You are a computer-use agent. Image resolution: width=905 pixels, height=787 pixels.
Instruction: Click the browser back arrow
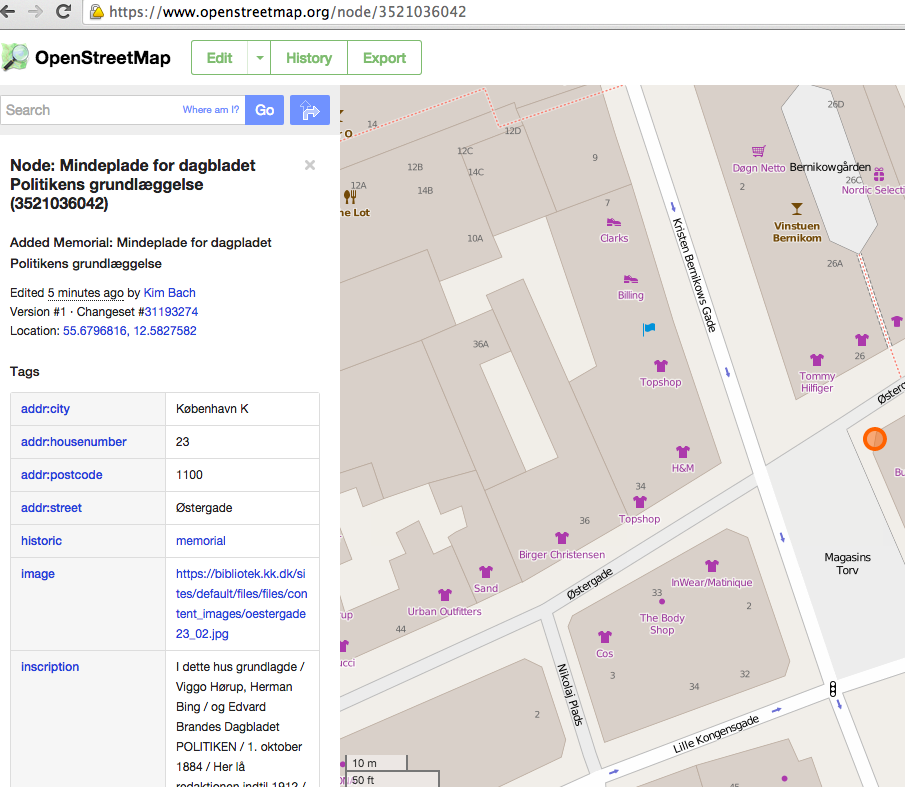point(8,11)
